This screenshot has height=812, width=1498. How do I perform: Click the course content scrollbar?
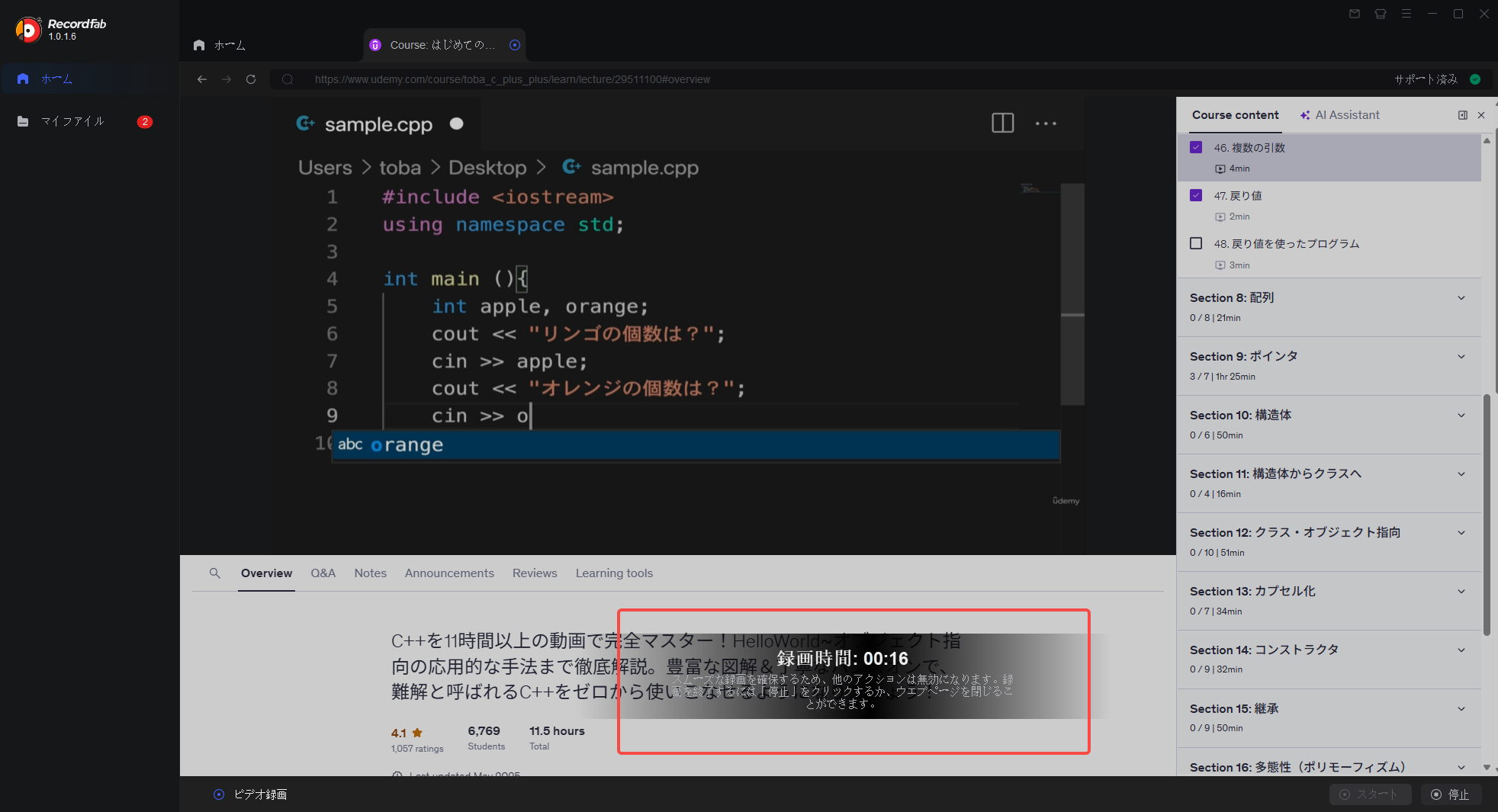[x=1487, y=515]
